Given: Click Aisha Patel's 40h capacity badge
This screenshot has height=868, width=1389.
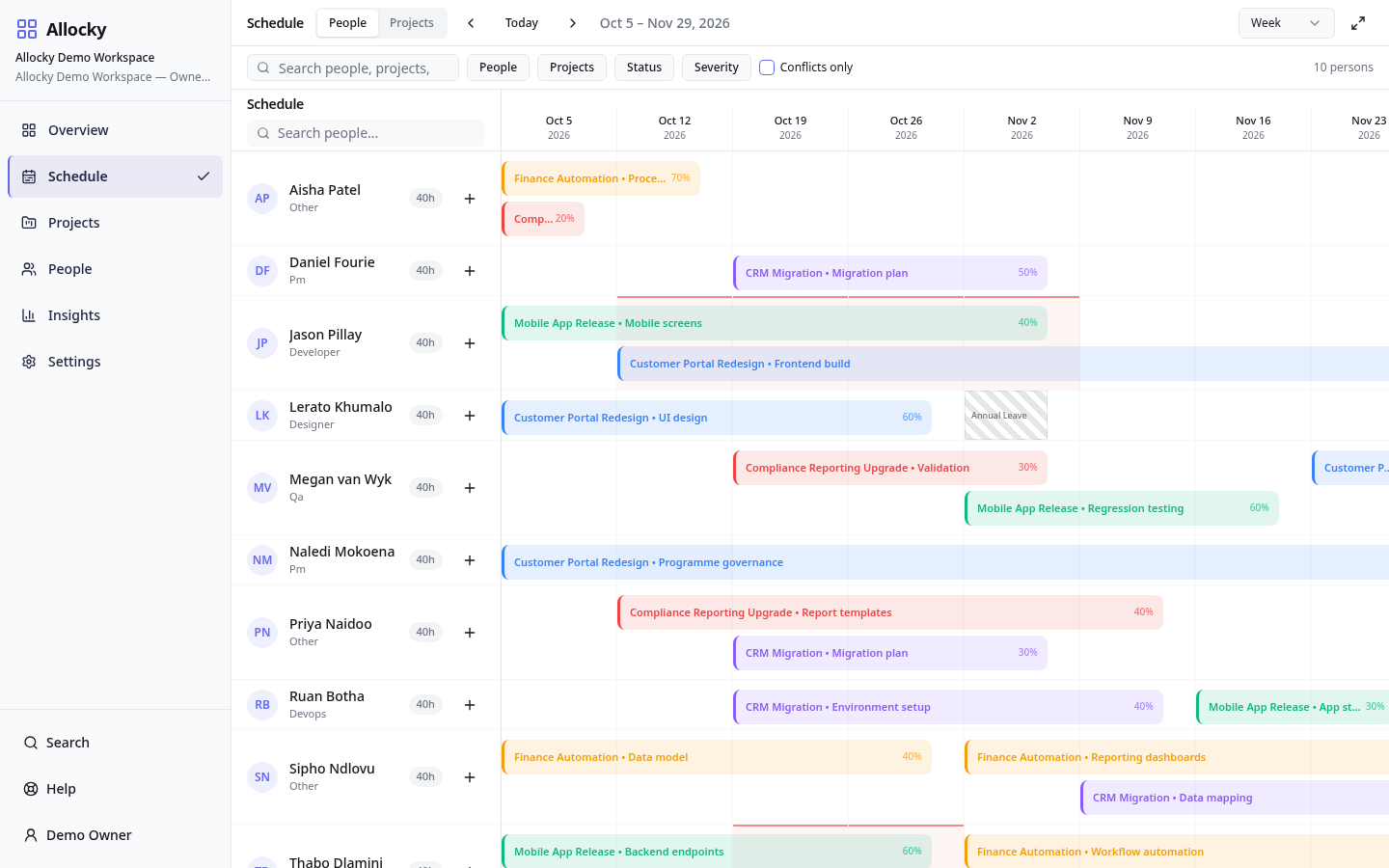Looking at the screenshot, I should (x=425, y=199).
